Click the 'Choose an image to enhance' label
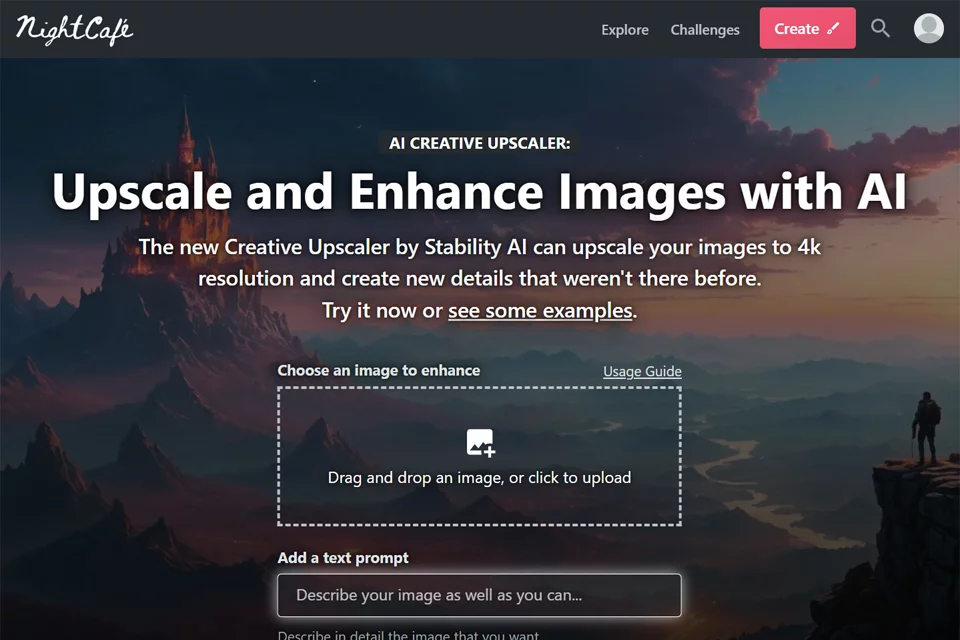 [x=378, y=371]
